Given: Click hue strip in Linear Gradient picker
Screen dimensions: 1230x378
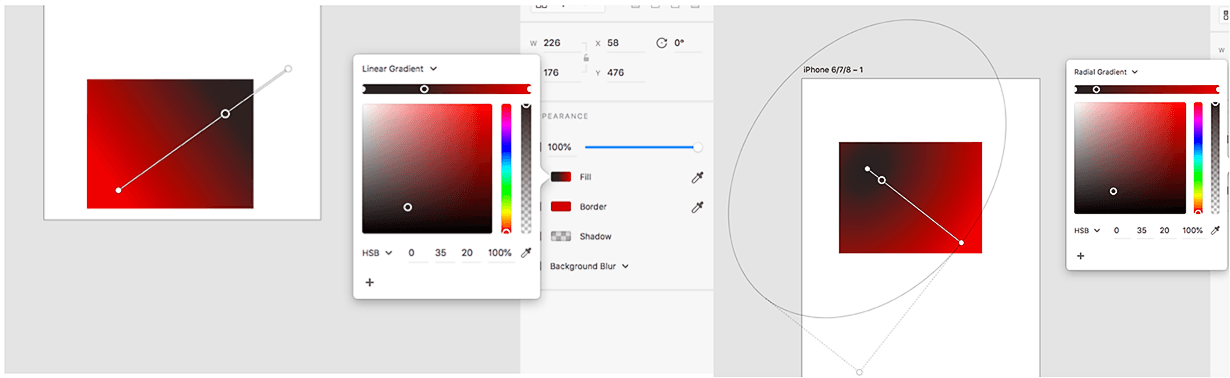Looking at the screenshot, I should tap(506, 168).
